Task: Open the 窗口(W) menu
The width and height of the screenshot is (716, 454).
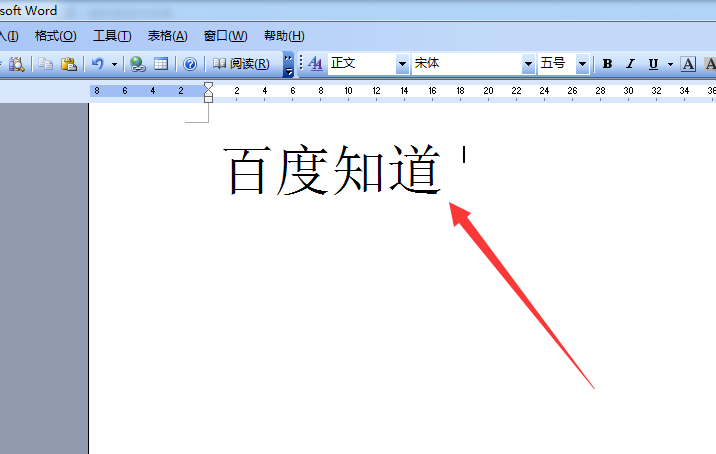Action: [226, 36]
